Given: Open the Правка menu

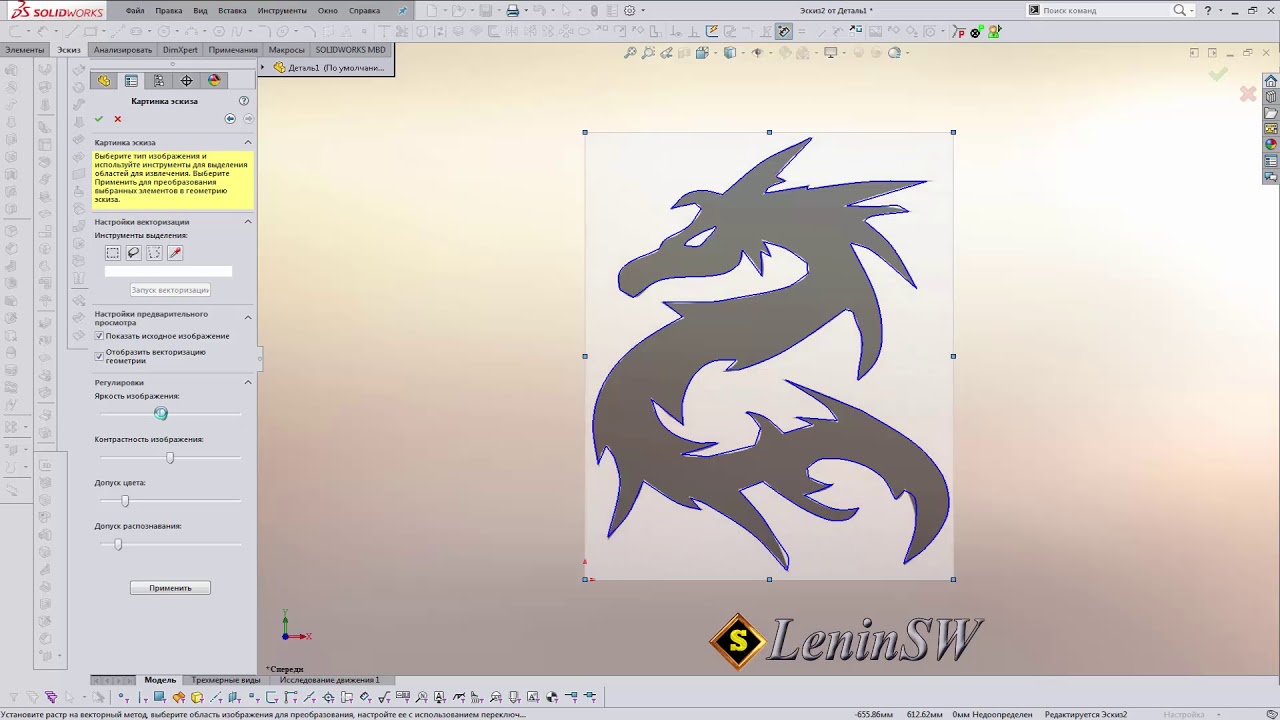Looking at the screenshot, I should click(169, 11).
